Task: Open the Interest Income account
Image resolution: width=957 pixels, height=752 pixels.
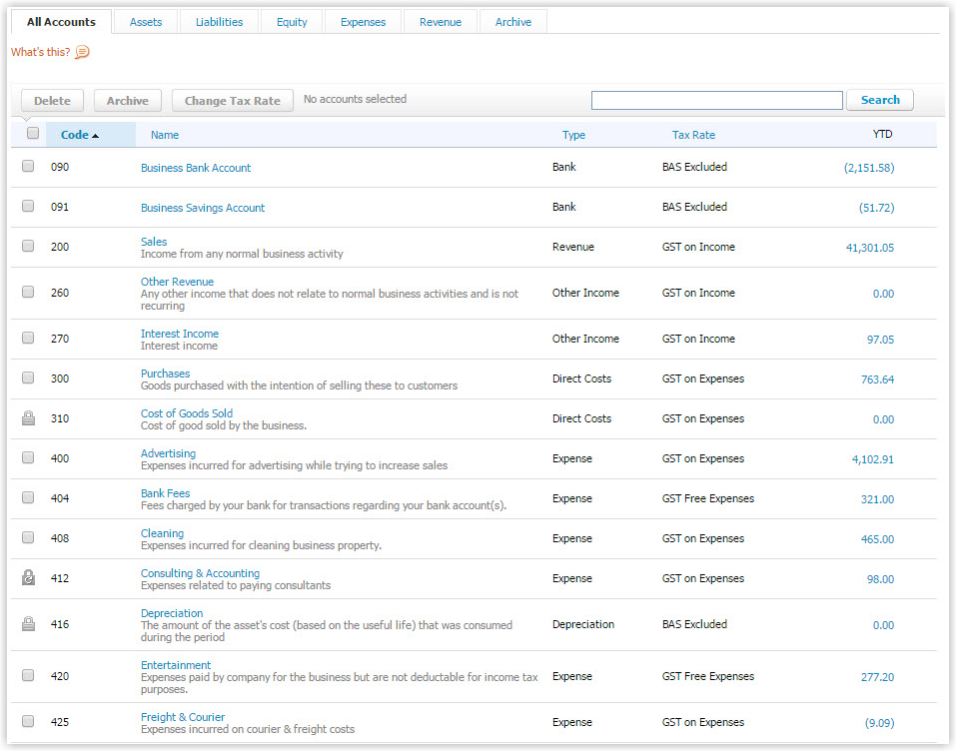Action: [179, 333]
